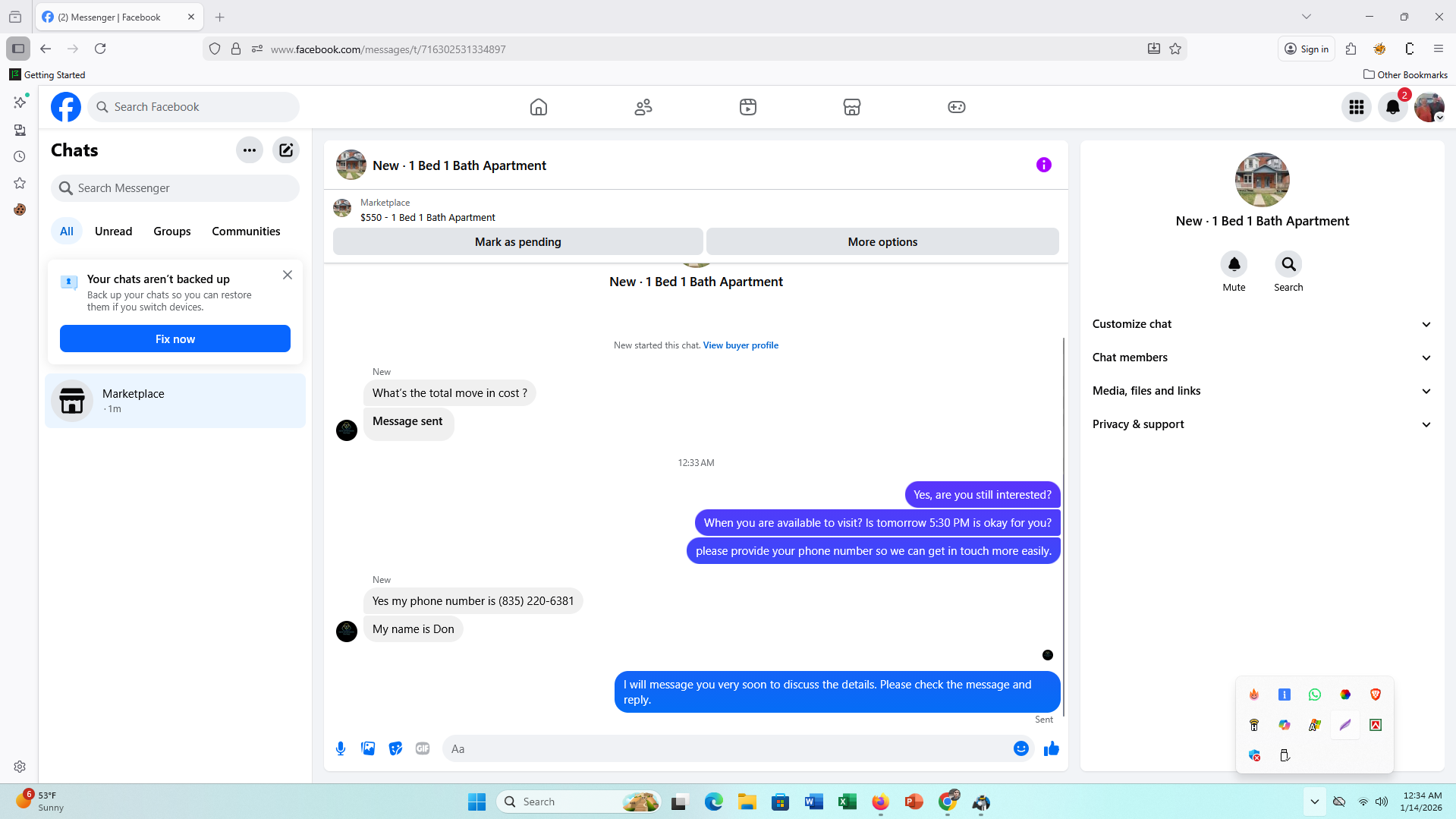The image size is (1456, 819).
Task: Open Chats options three-dot menu
Action: point(250,150)
